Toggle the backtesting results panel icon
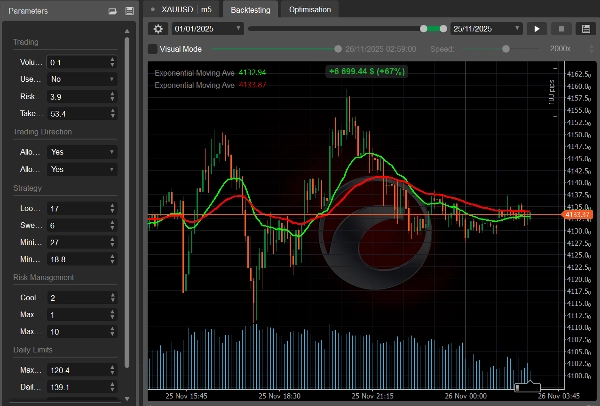Screen dimensions: 600x406 586,29
